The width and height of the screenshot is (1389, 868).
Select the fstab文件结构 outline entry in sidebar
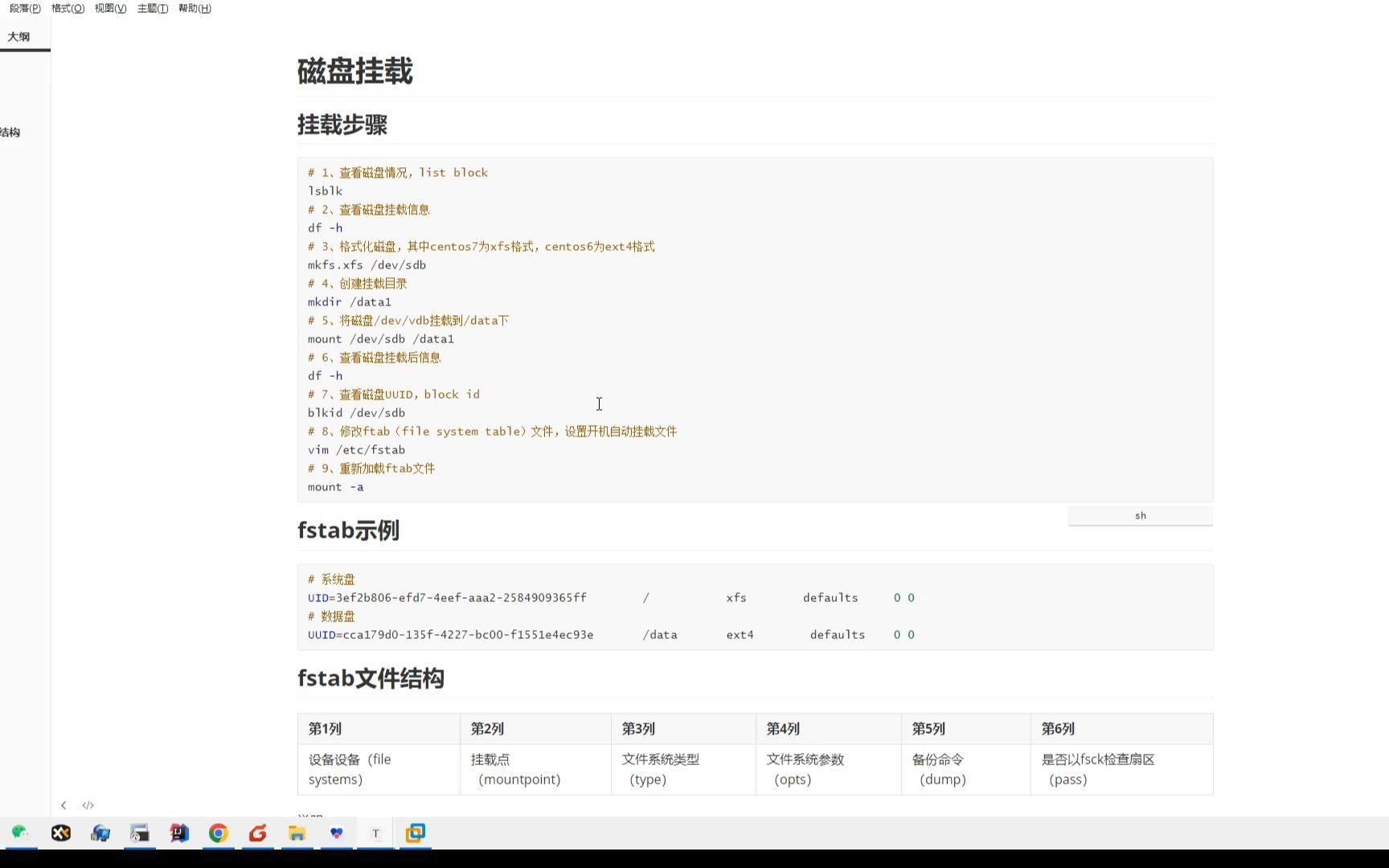click(x=10, y=133)
